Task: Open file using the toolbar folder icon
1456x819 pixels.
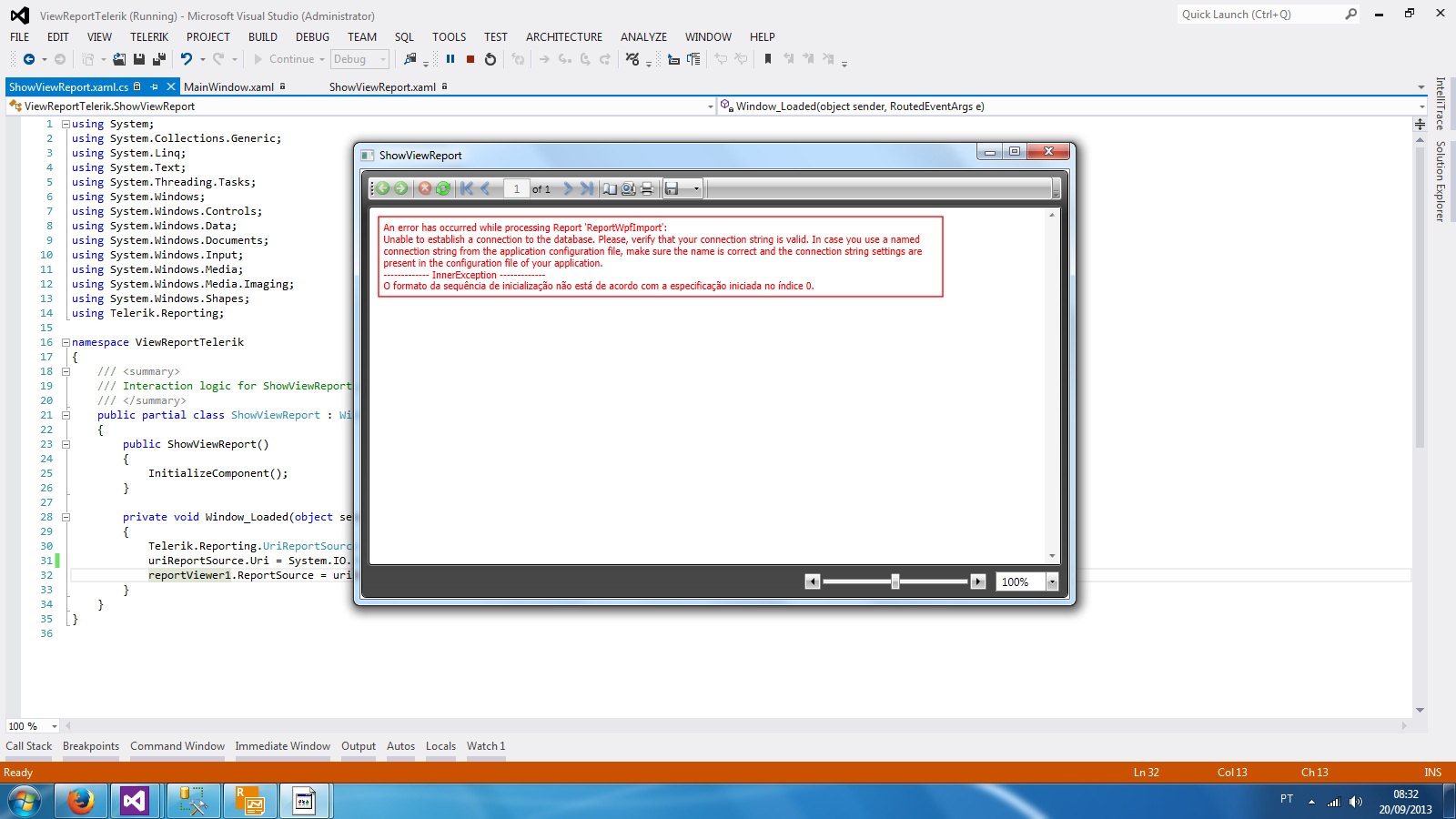Action: click(119, 59)
